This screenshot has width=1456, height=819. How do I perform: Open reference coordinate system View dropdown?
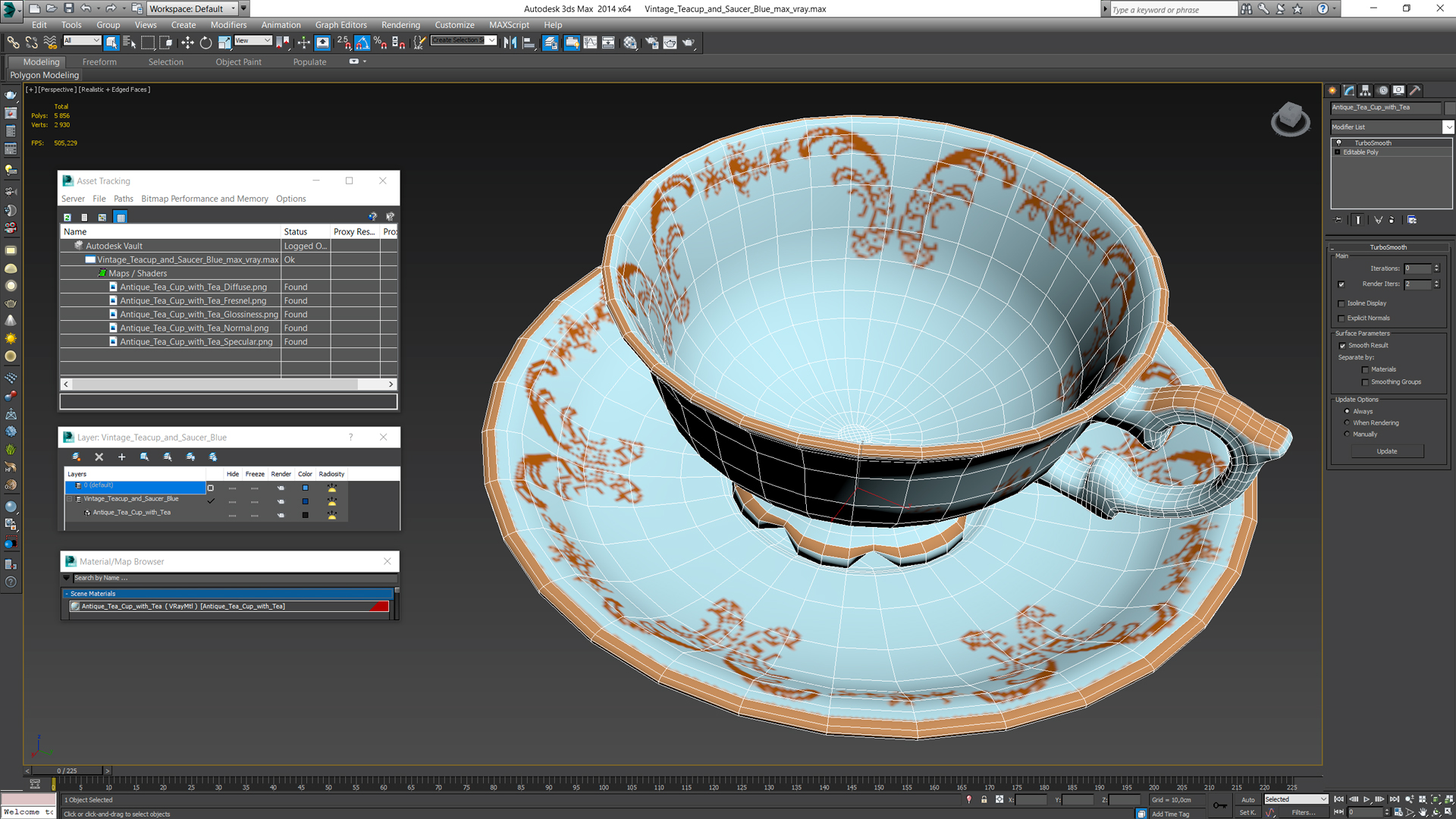253,41
